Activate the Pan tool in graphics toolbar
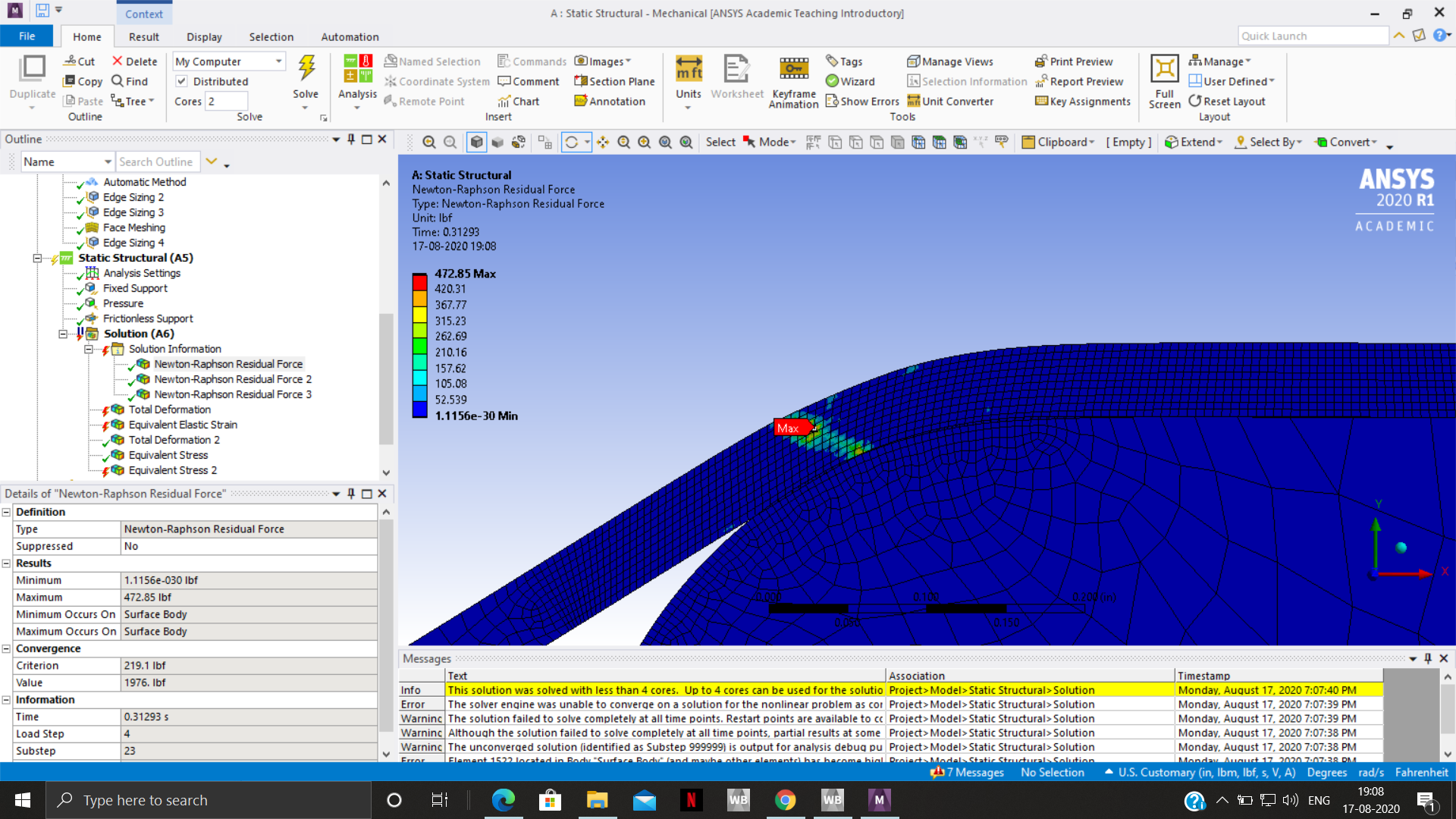The height and width of the screenshot is (819, 1456). (603, 142)
